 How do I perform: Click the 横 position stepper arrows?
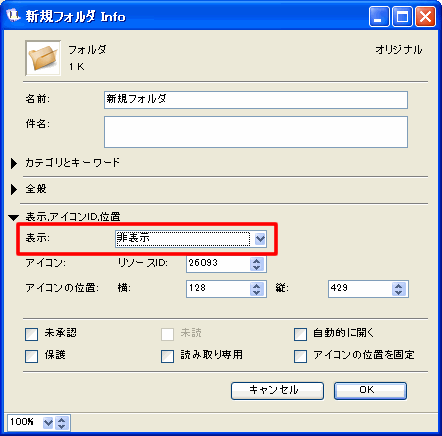256,289
